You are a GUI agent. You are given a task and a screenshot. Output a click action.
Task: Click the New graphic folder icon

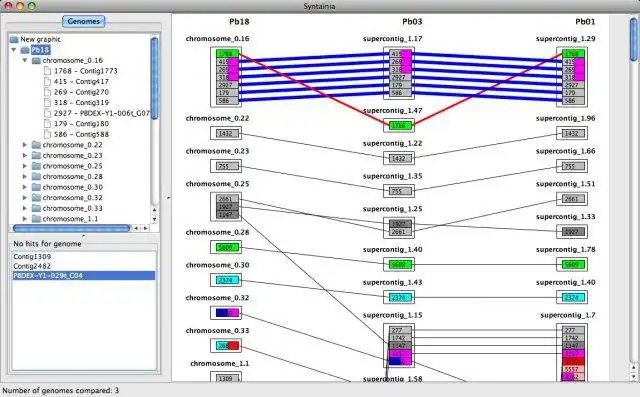click(x=14, y=39)
